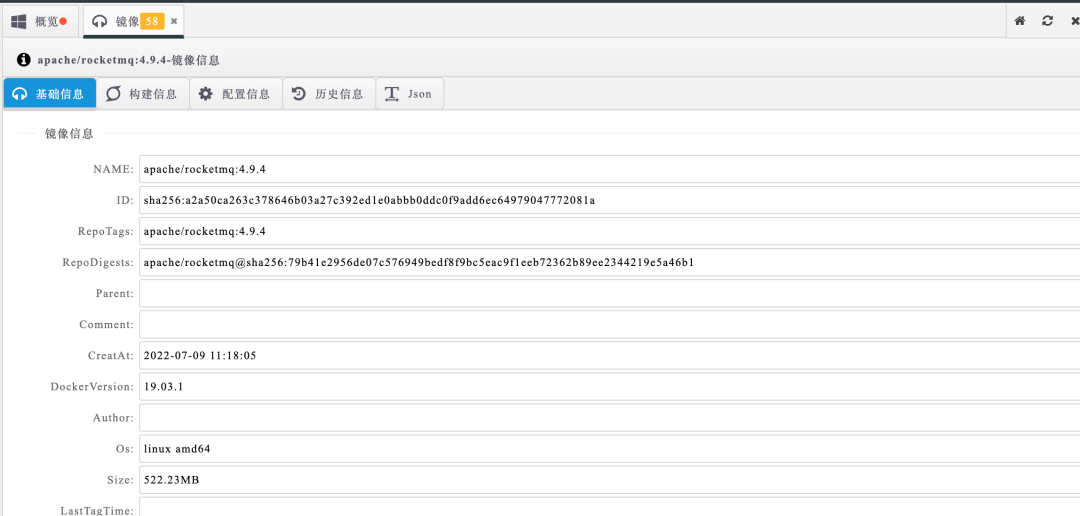1080x516 pixels.
Task: Click the Windows grid icon on 概览 tab
Action: [19, 21]
